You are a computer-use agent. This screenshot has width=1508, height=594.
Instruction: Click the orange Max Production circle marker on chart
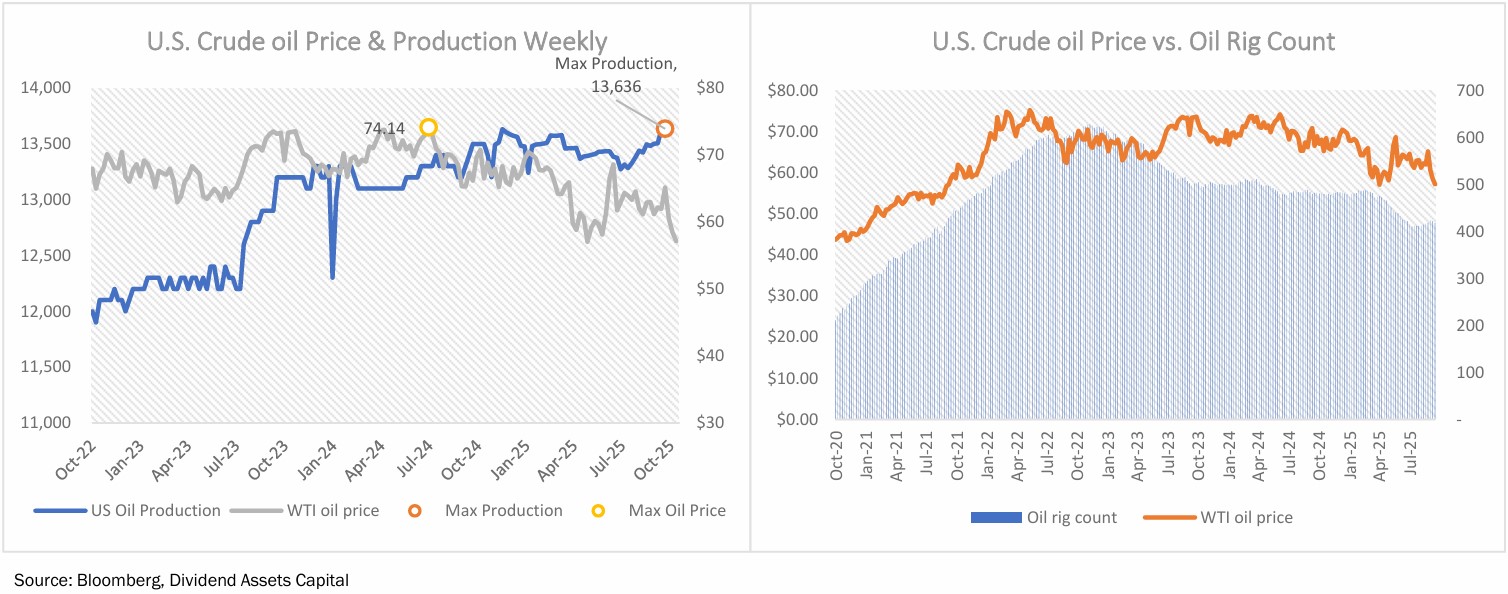(x=664, y=128)
